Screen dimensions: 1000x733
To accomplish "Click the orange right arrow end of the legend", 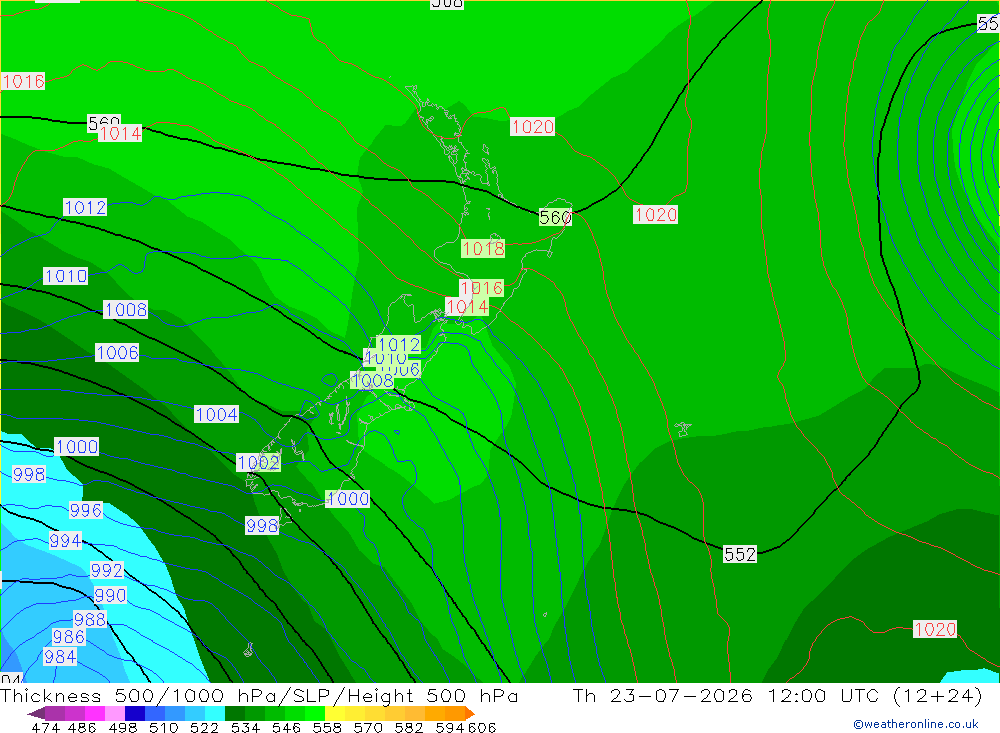I will 470,713.
